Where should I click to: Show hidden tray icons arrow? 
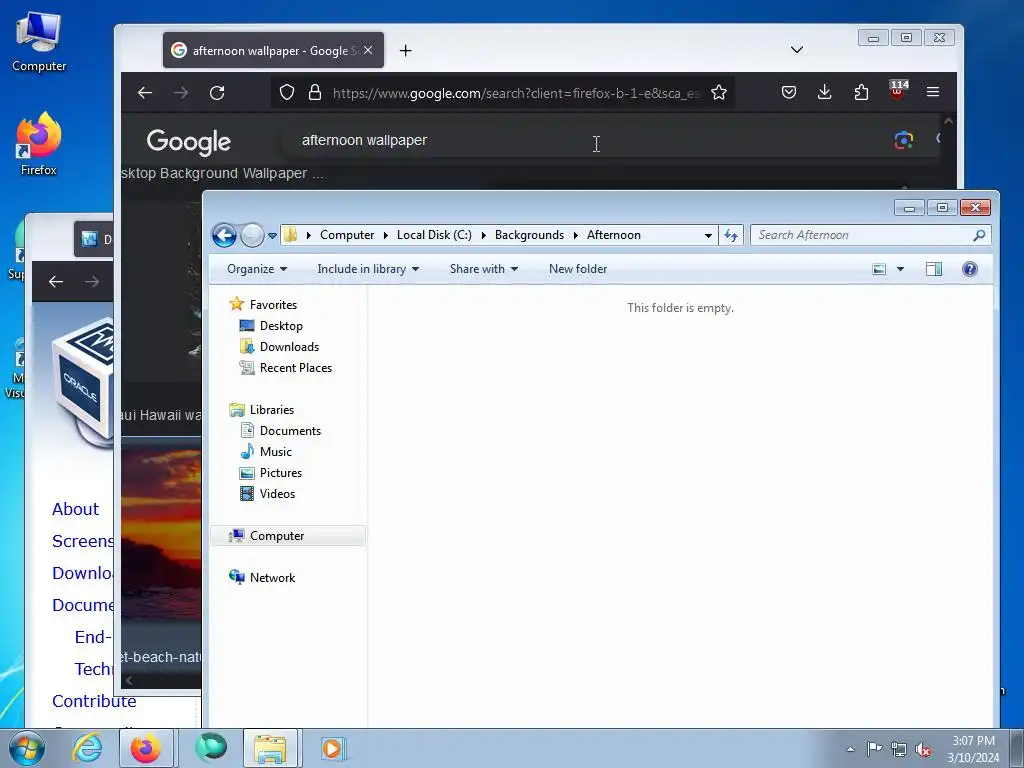[x=850, y=749]
